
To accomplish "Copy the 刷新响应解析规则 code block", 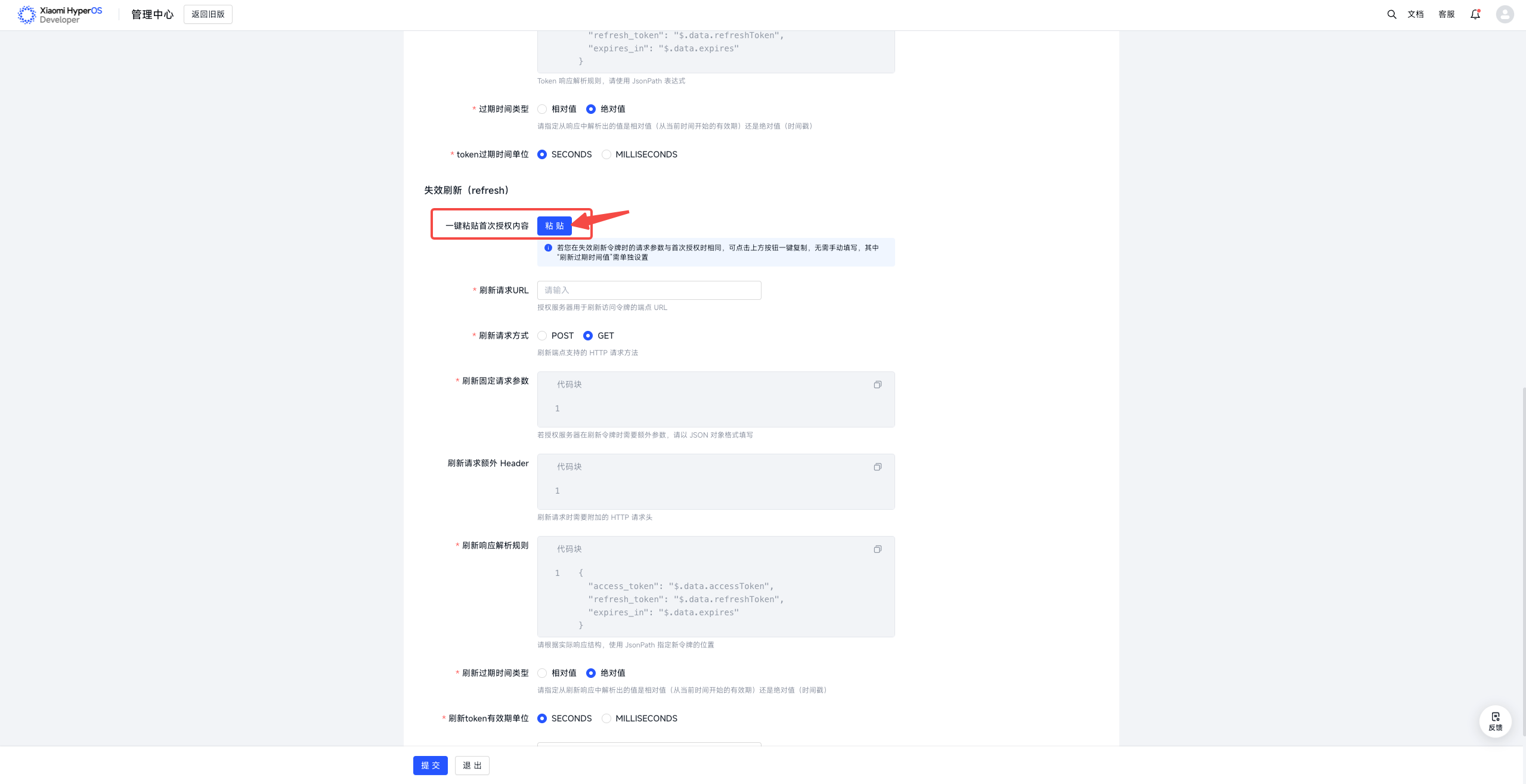I will pos(877,549).
